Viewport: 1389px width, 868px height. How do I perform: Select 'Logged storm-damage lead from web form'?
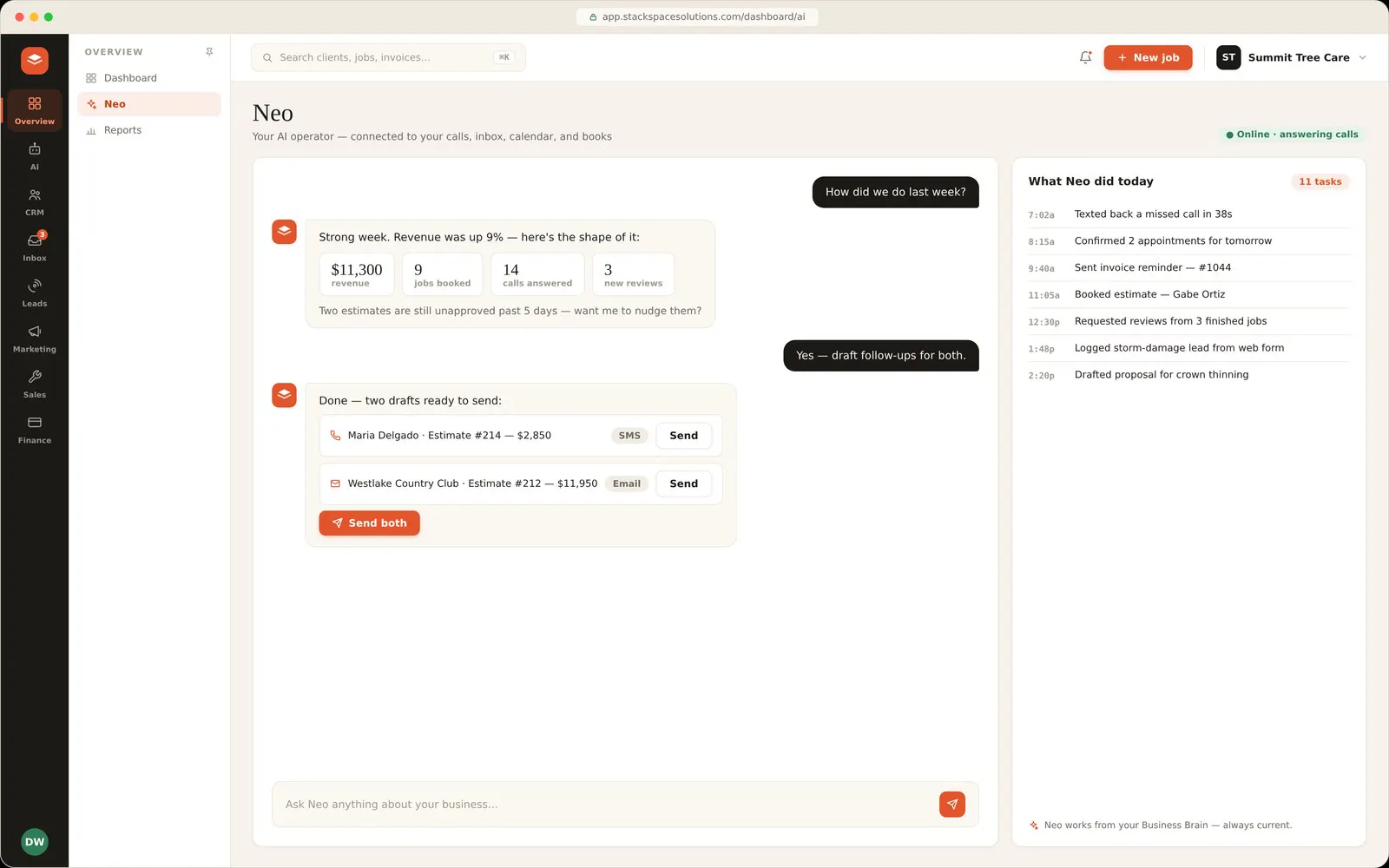pos(1189,348)
